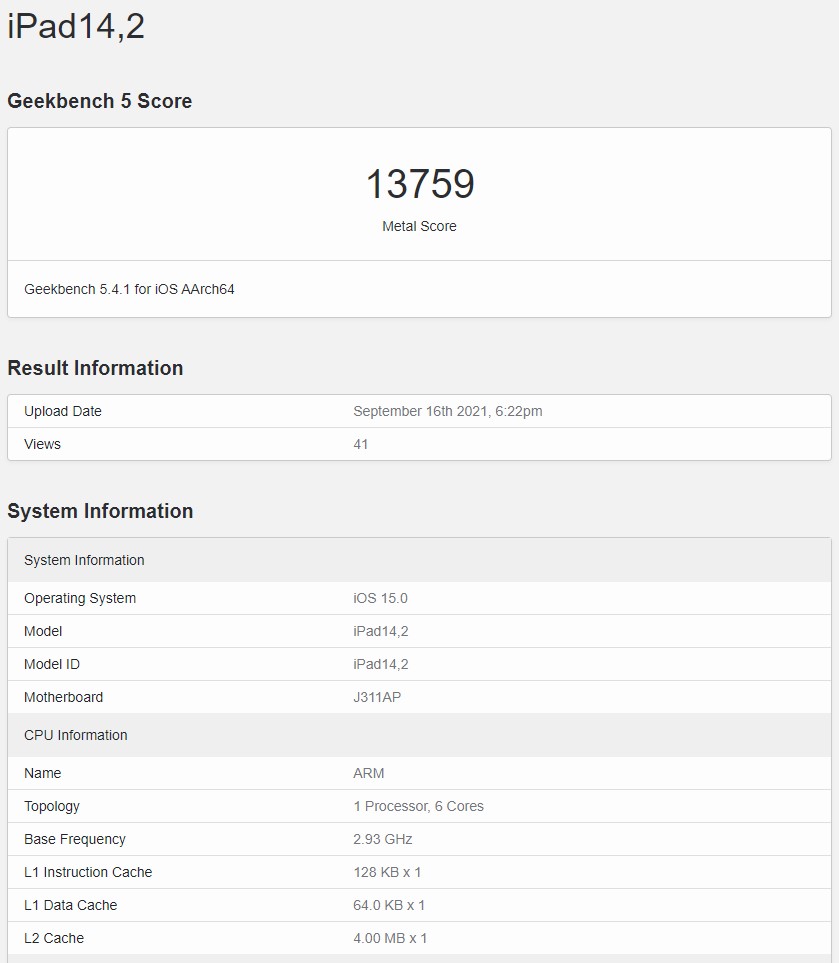Click the Model ID label

(52, 664)
